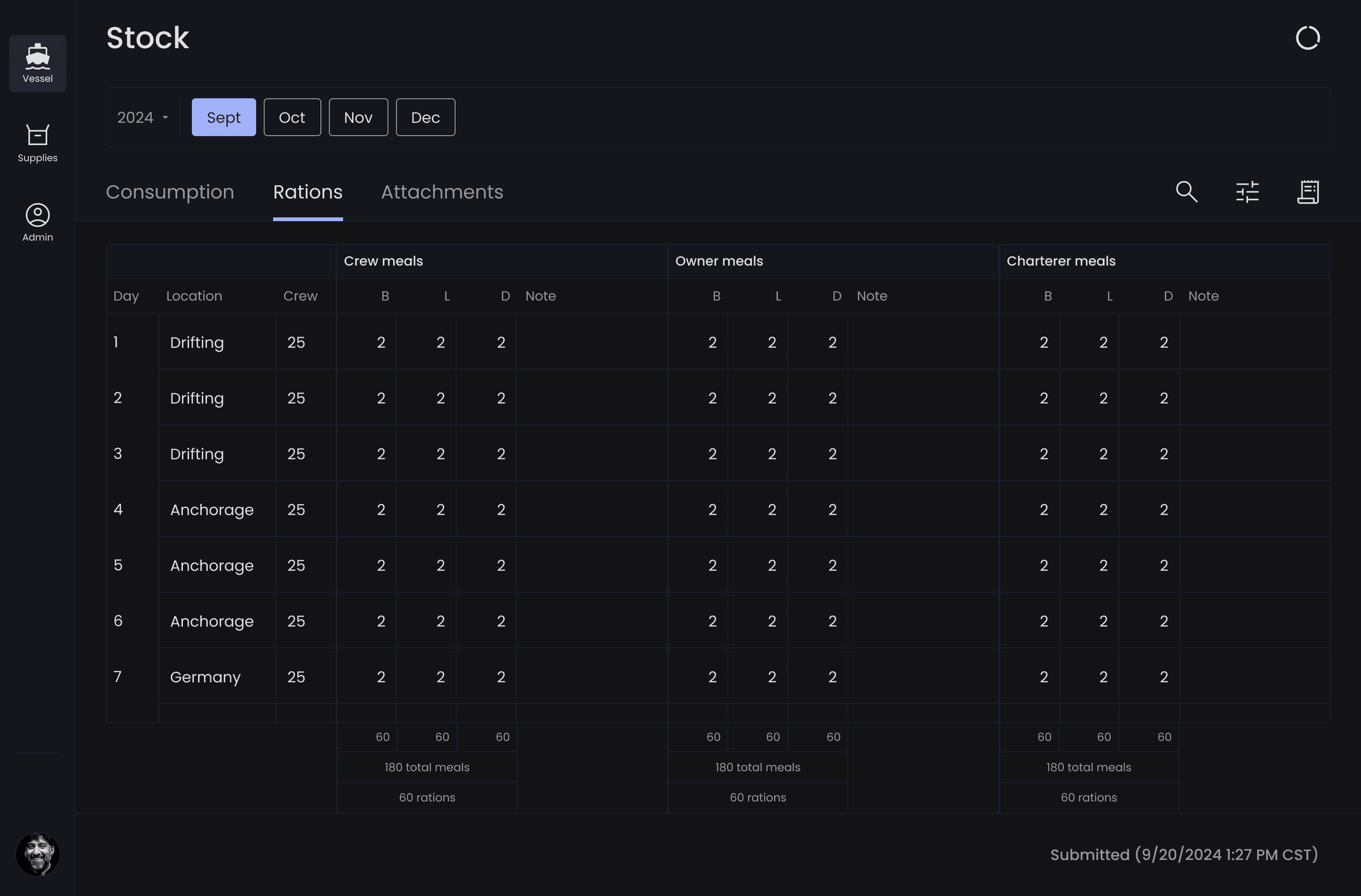Click crew lunch value on day 2
1361x896 pixels.
[x=427, y=398]
